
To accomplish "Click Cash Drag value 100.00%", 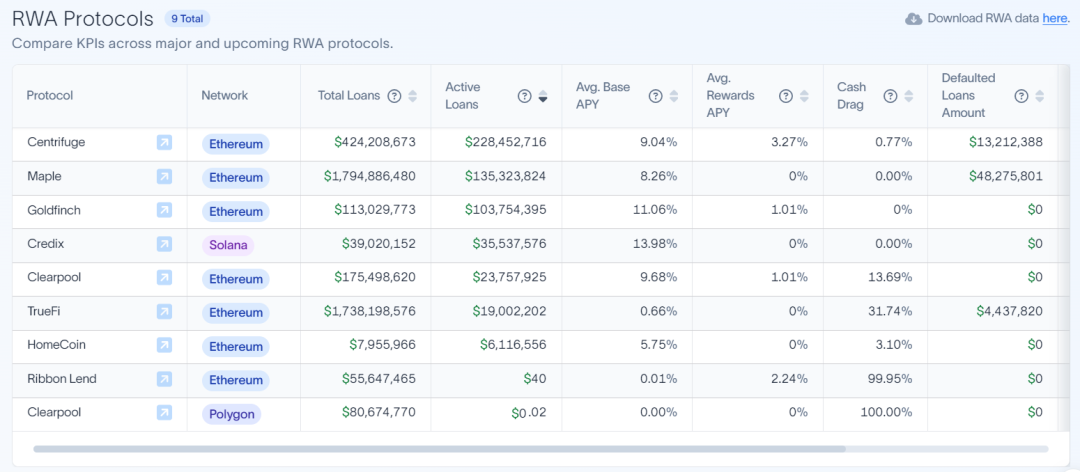I will [887, 413].
